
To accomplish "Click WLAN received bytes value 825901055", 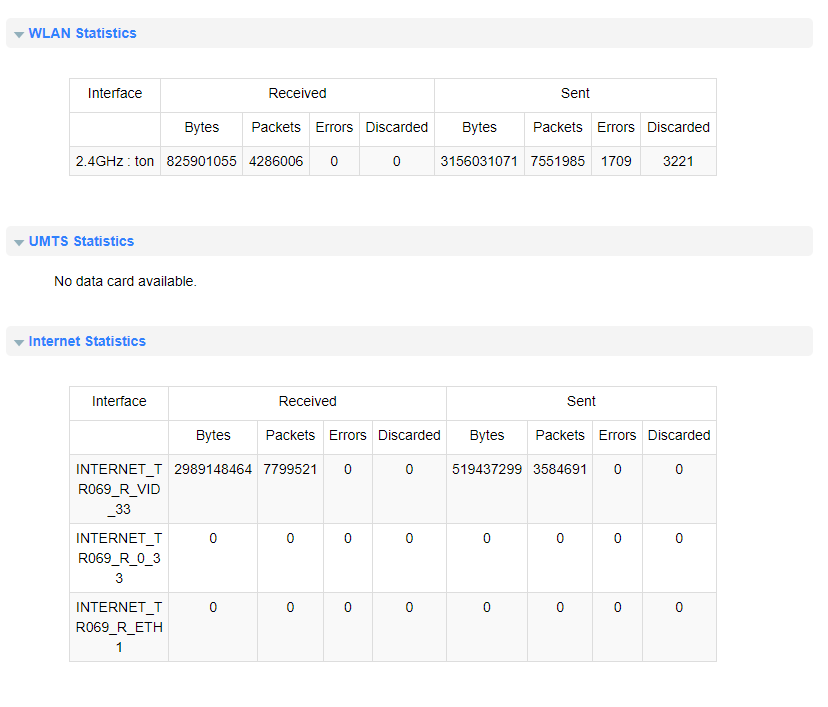I will pos(201,161).
